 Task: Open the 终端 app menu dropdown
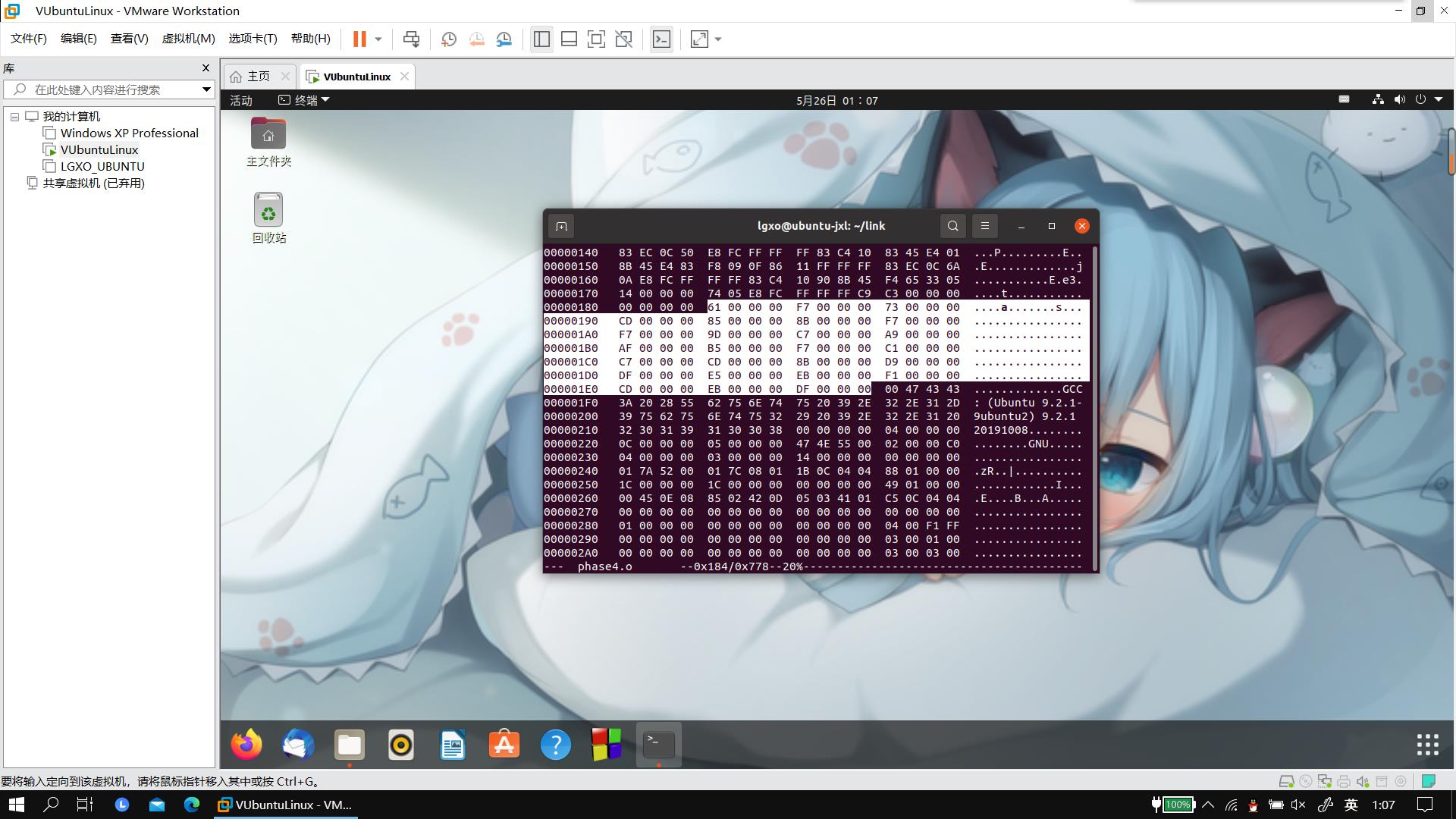click(x=304, y=100)
